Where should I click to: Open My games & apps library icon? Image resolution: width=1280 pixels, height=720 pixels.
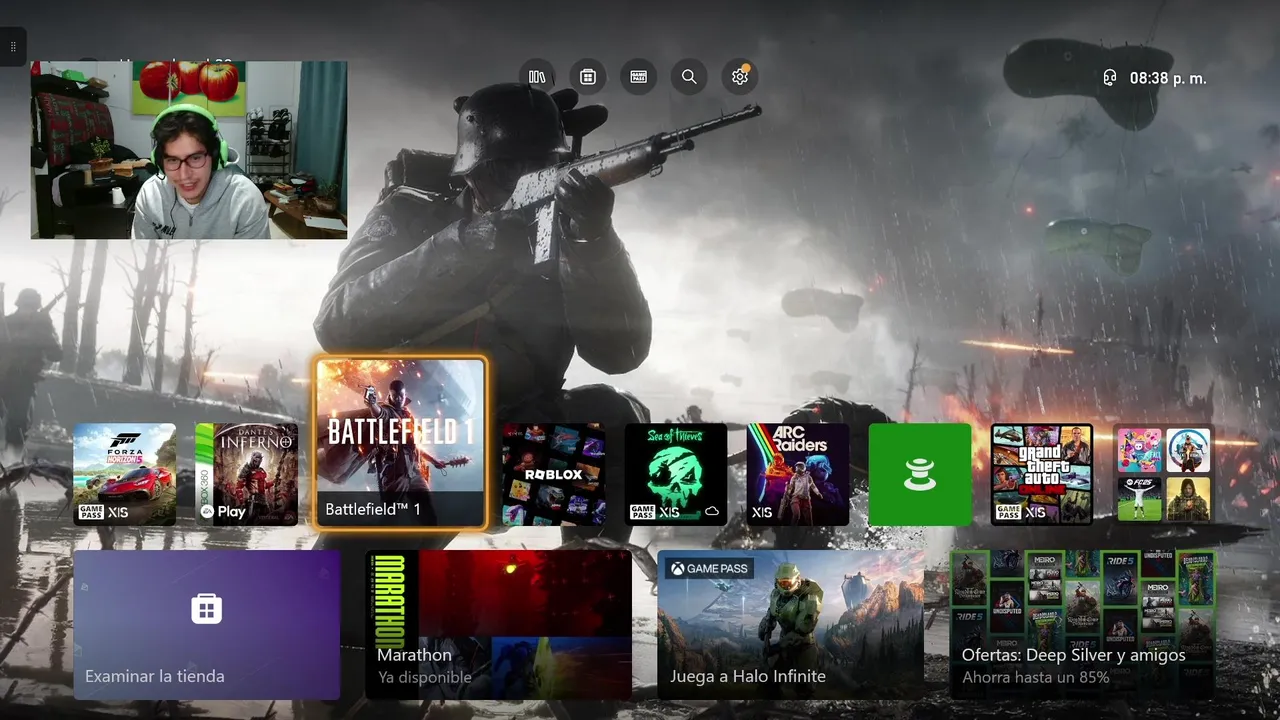point(537,77)
